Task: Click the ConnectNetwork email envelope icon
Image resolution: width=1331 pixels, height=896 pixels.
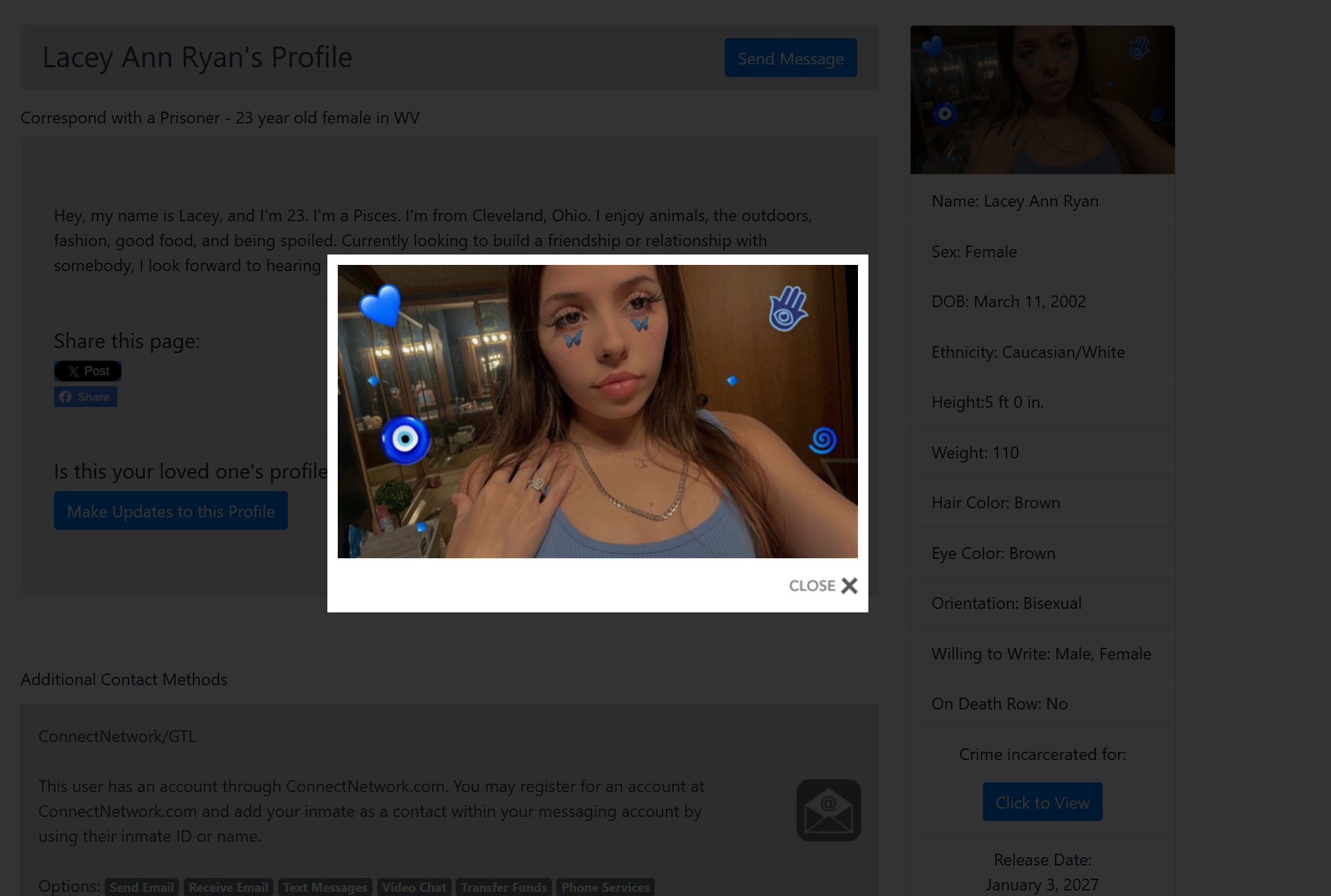Action: point(829,810)
